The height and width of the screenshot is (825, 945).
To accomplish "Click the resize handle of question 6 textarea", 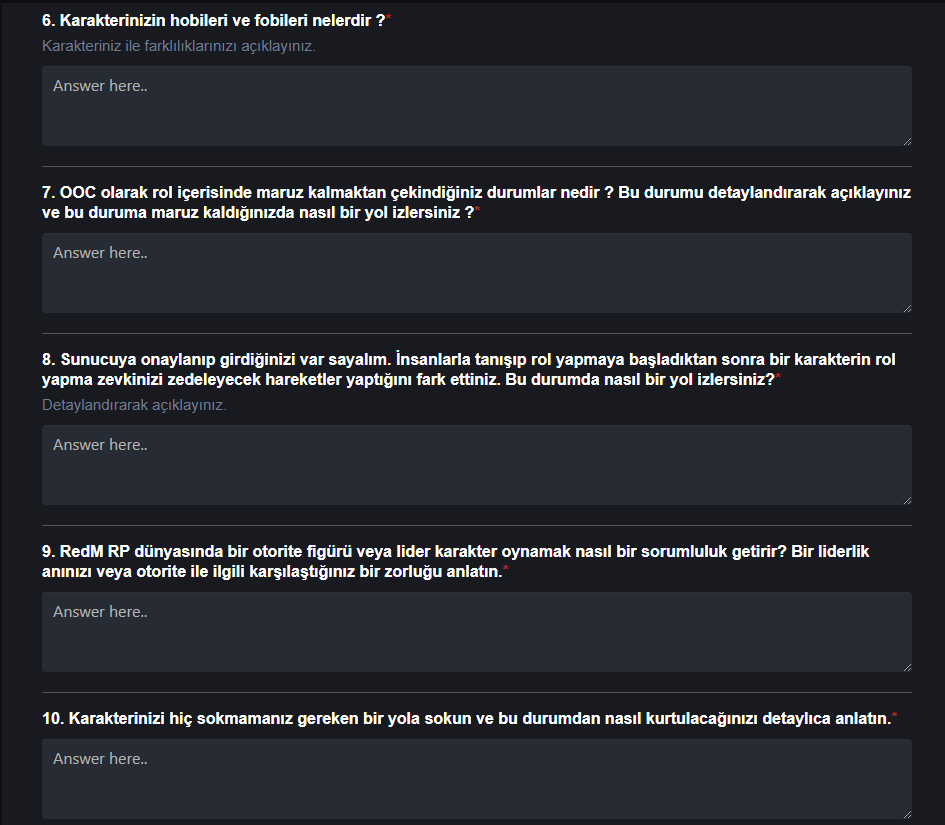I will tap(907, 141).
